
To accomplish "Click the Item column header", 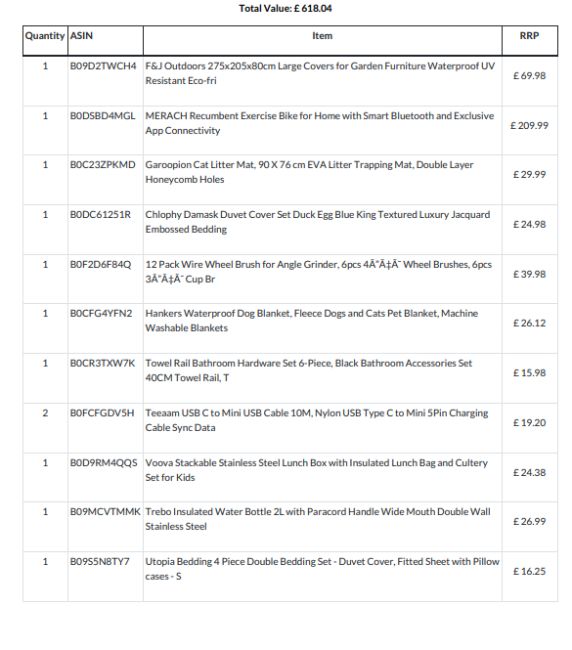I will [x=322, y=36].
